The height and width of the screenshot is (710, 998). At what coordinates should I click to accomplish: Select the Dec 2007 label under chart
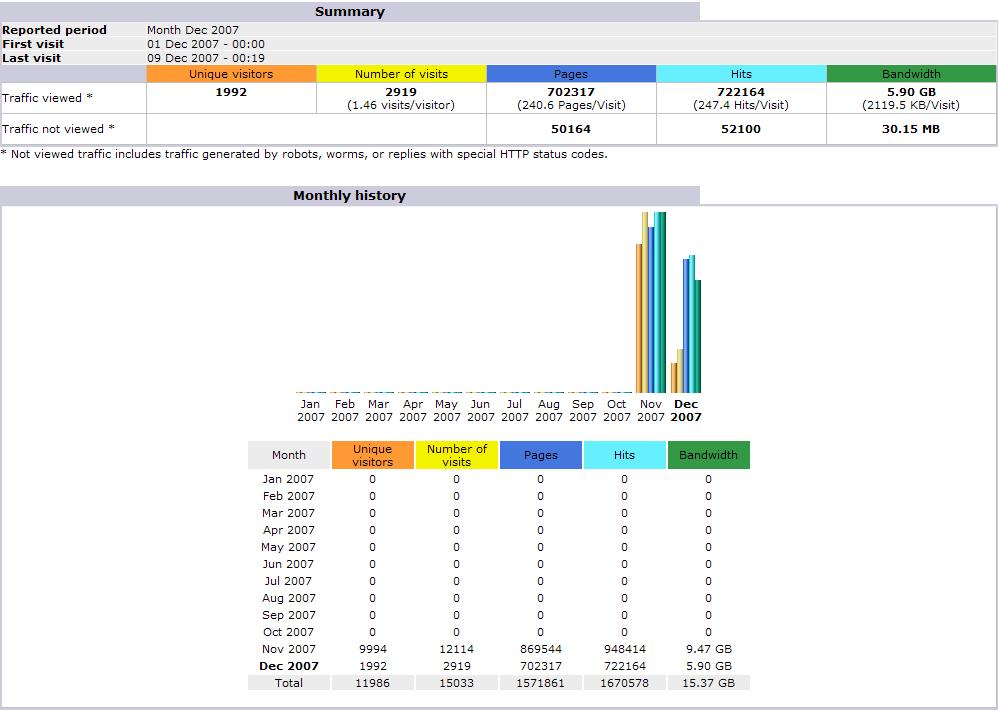[685, 410]
